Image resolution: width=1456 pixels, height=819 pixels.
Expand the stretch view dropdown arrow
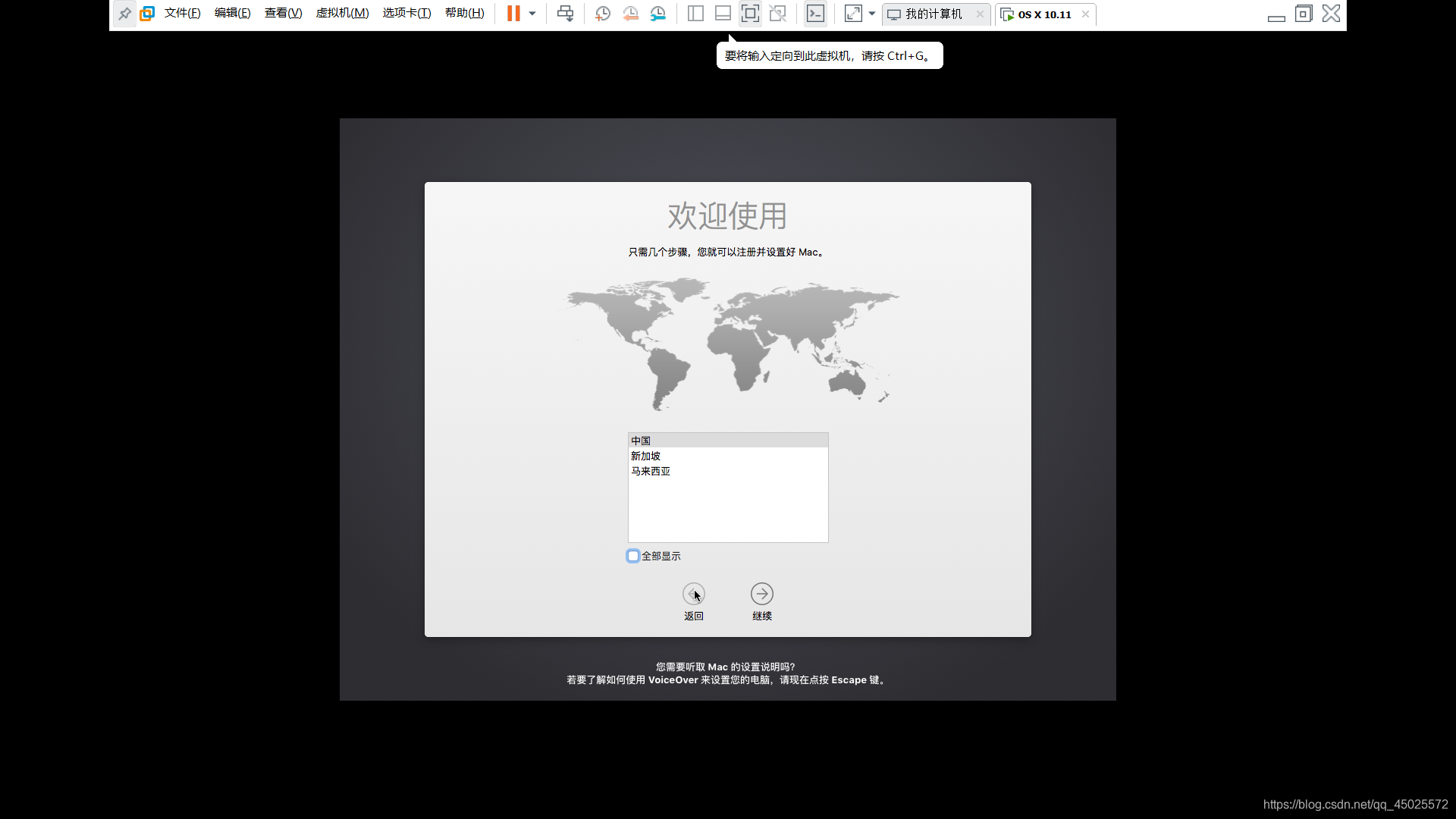872,14
